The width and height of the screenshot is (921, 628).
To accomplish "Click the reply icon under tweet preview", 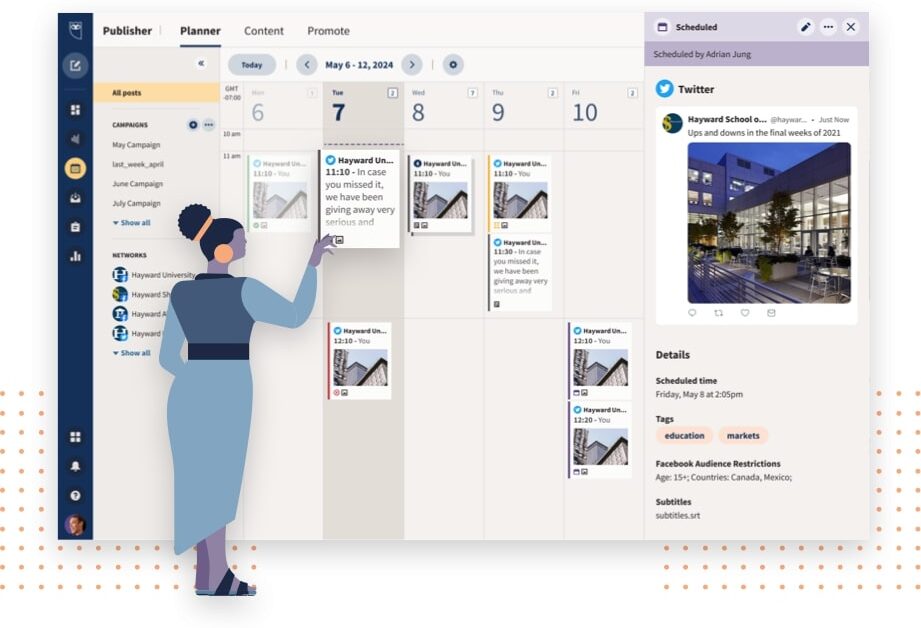I will [692, 313].
